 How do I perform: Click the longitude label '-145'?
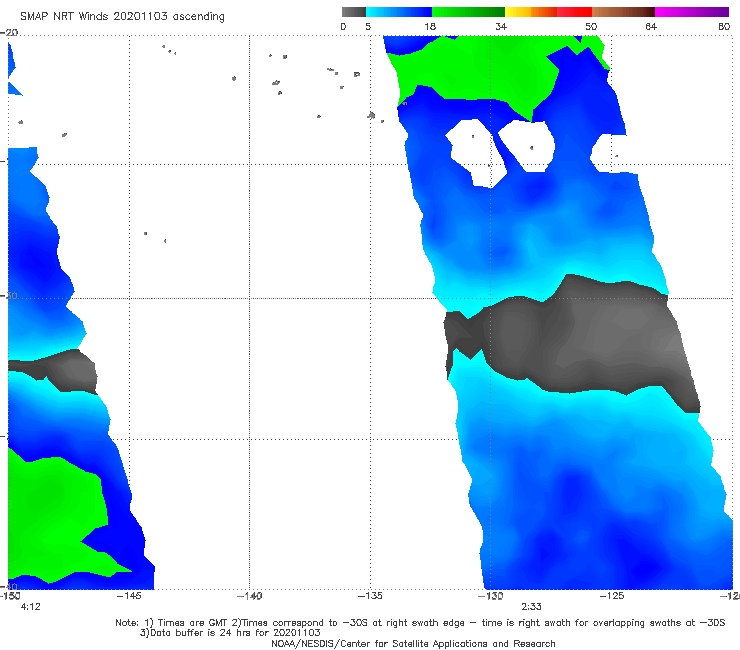[129, 596]
